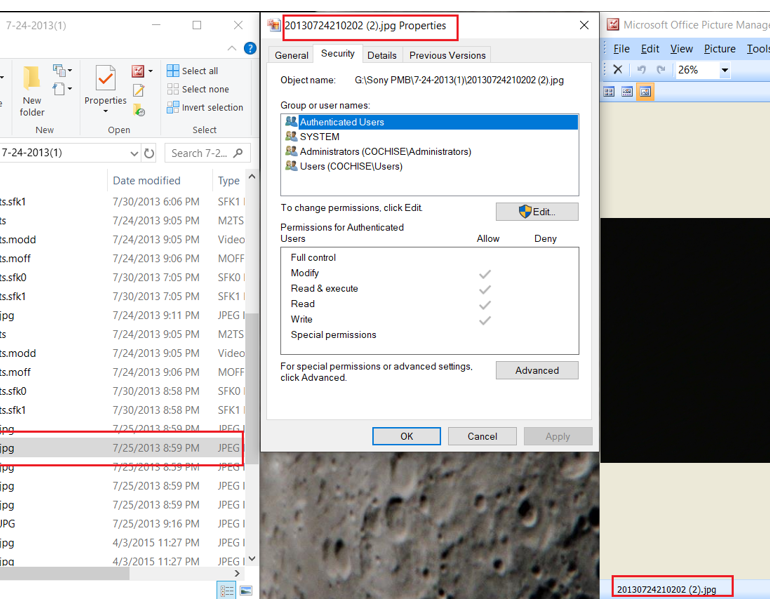The height and width of the screenshot is (610, 770).
Task: Switch to Filmstrip view in Picture Manager
Action: (x=627, y=92)
